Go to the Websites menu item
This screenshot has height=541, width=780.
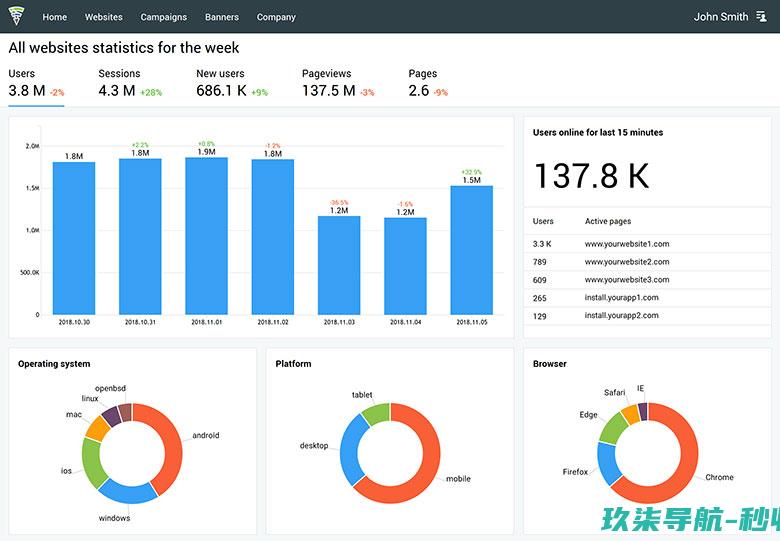click(x=103, y=17)
